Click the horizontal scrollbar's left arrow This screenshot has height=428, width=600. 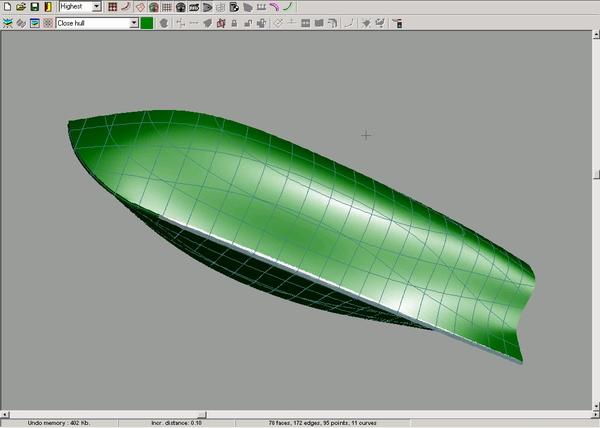point(4,415)
